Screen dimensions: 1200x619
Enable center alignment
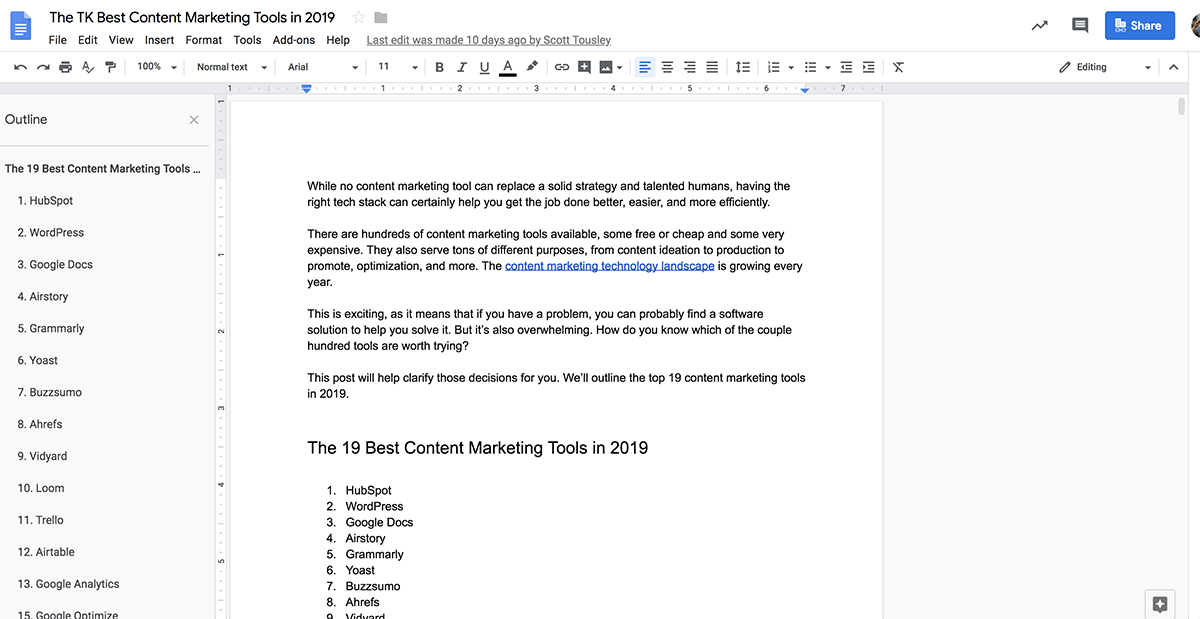tap(667, 67)
